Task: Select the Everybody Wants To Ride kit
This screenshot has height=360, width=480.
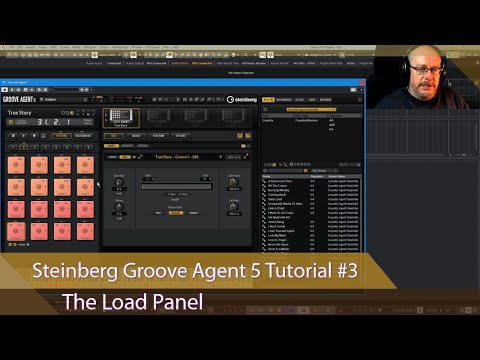Action: [x=285, y=204]
